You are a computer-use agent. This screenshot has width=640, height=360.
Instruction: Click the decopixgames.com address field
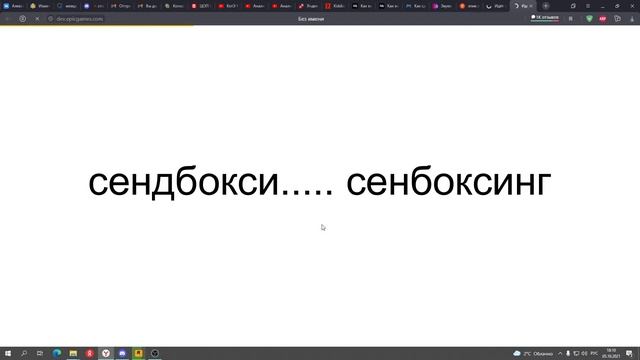76,19
